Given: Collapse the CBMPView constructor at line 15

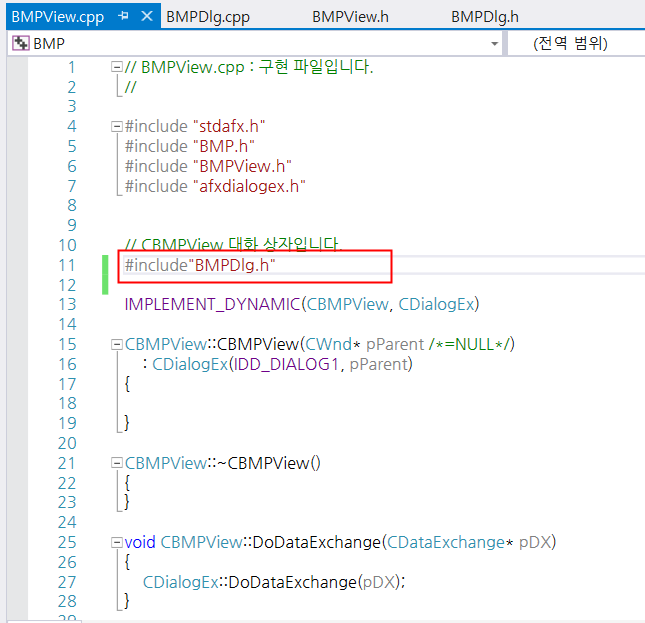Looking at the screenshot, I should pyautogui.click(x=117, y=344).
